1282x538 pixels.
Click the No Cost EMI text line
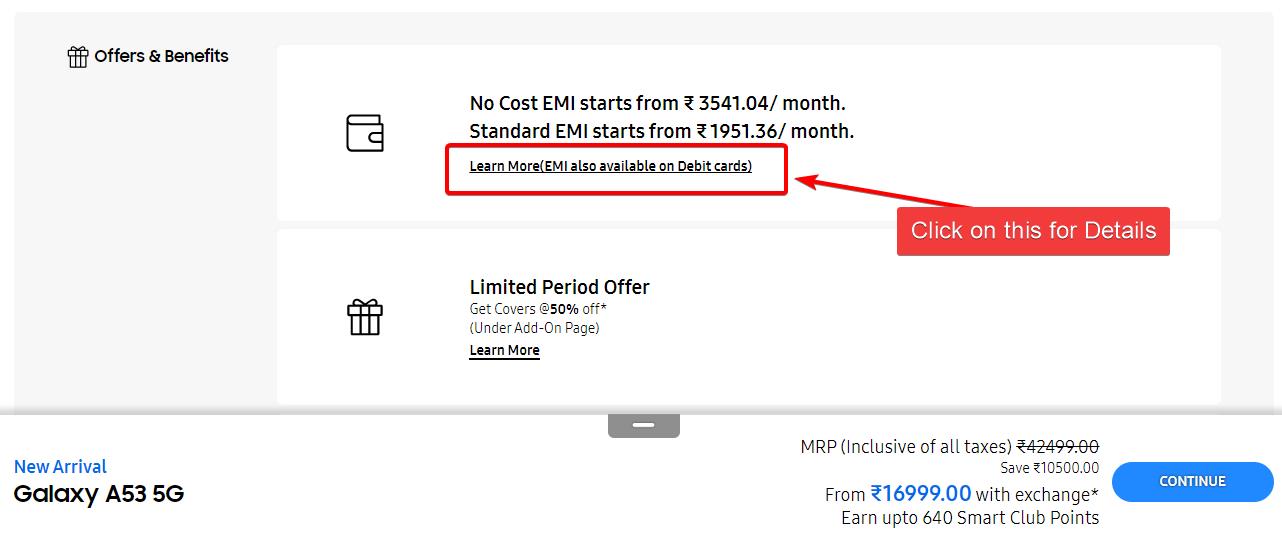[657, 103]
